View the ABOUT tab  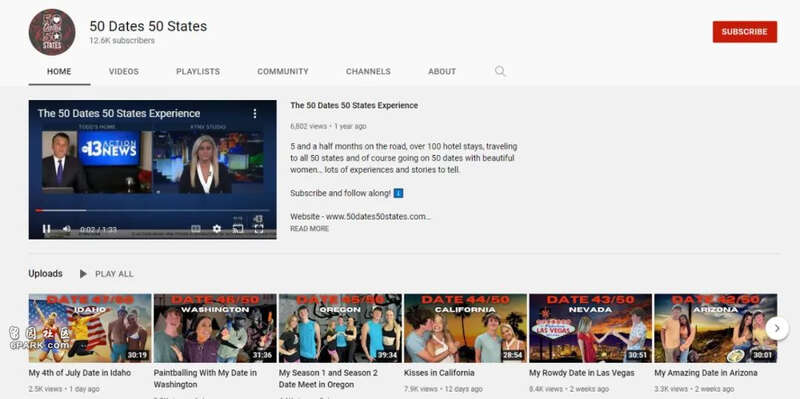(x=442, y=71)
